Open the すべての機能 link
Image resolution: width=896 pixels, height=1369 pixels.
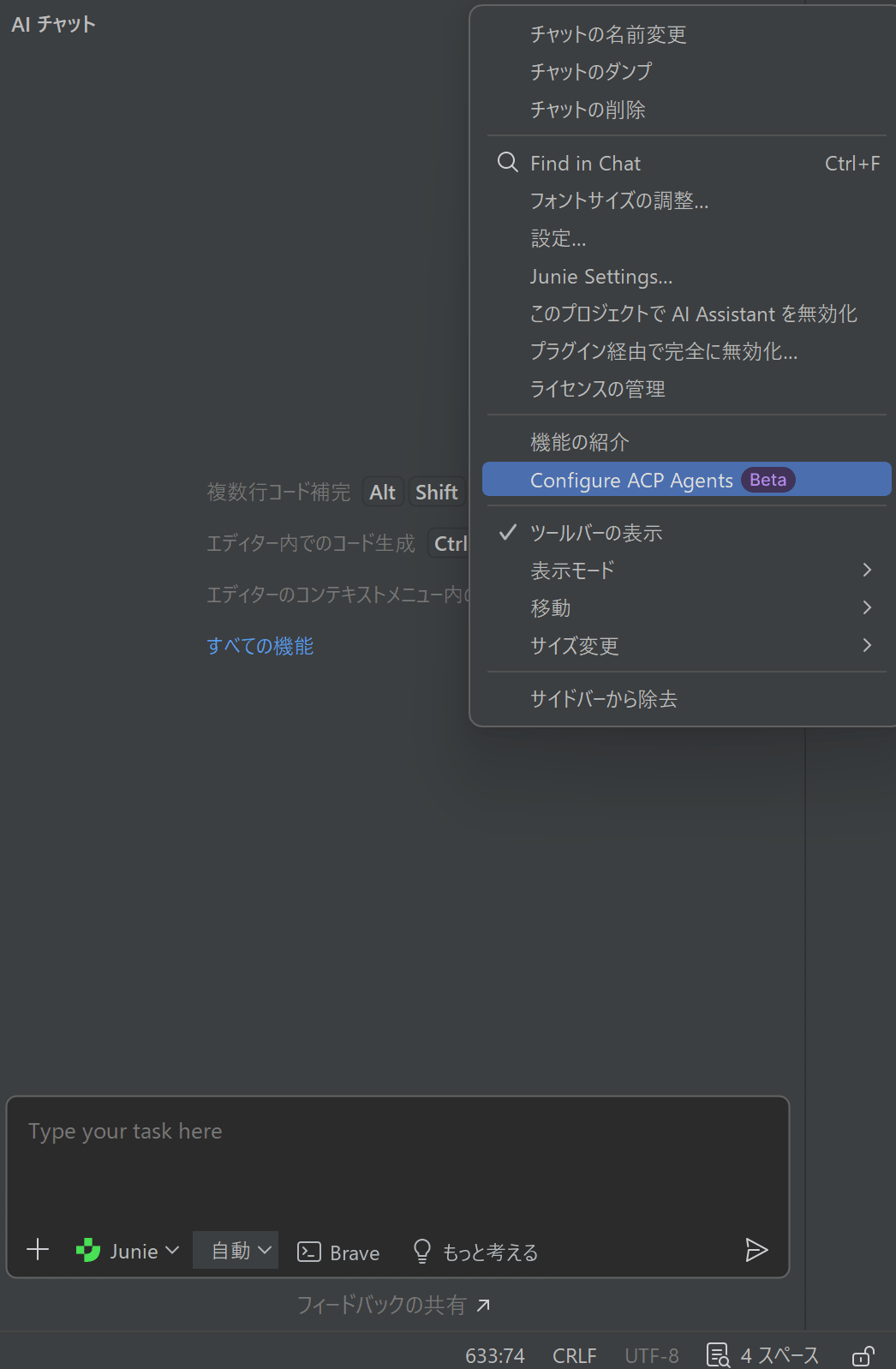click(x=260, y=646)
